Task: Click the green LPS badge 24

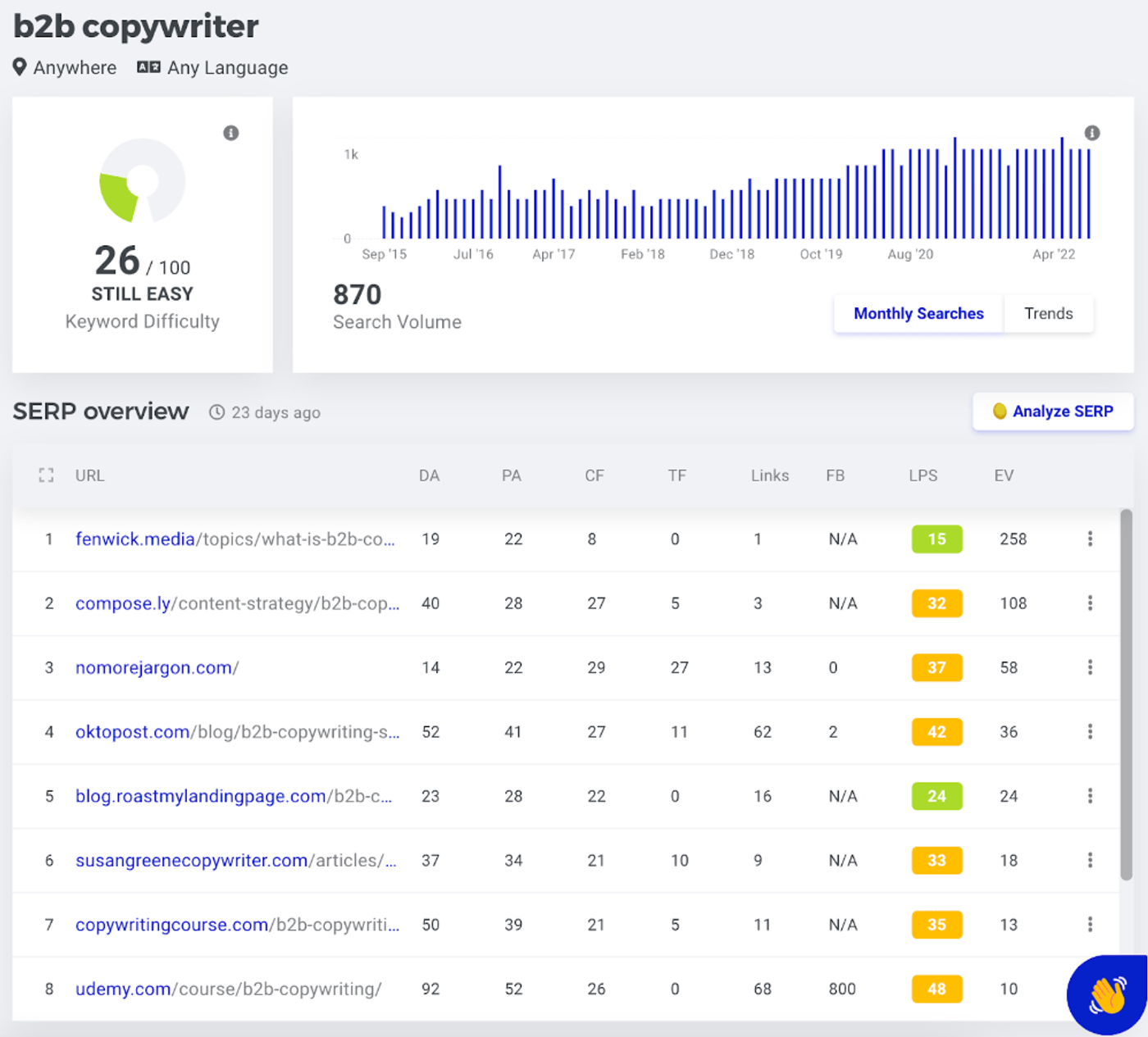Action: (x=936, y=796)
